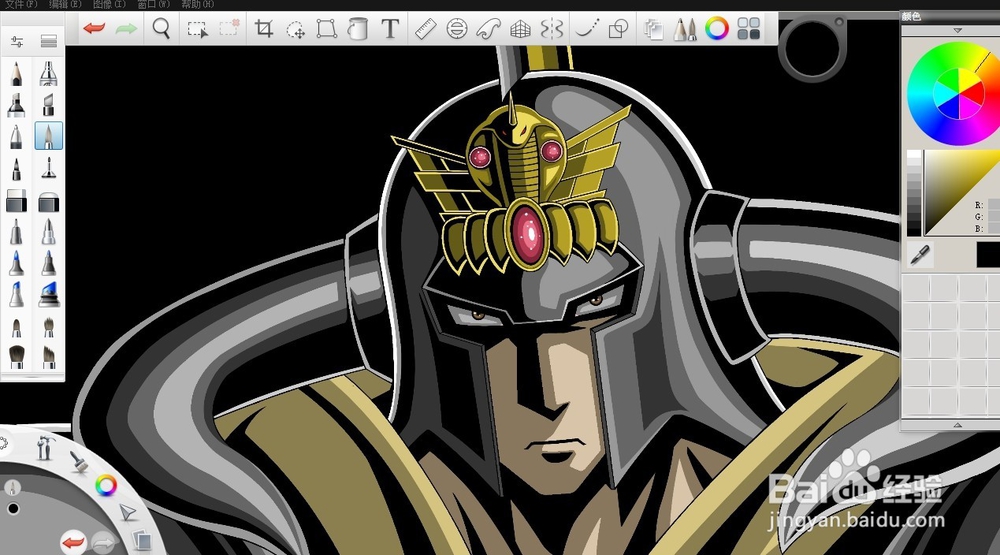Click the black current-color dot in Lagoon

pyautogui.click(x=13, y=508)
